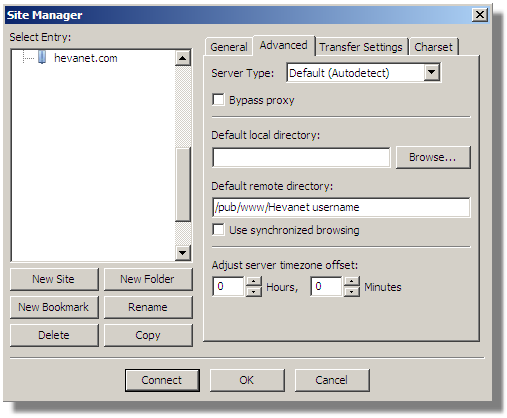
Task: Click the scrollbar up arrow in entry list
Action: click(x=182, y=58)
